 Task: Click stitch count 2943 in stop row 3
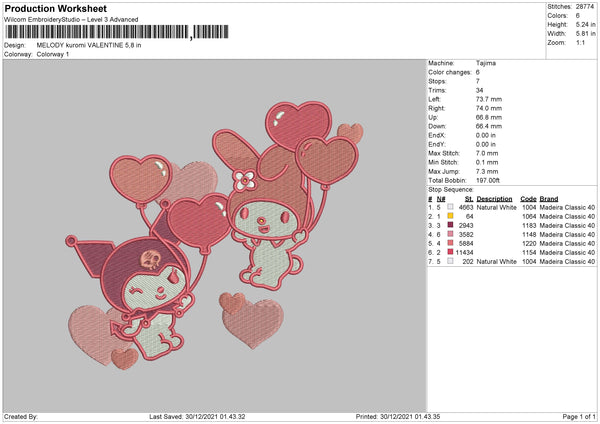pyautogui.click(x=466, y=225)
